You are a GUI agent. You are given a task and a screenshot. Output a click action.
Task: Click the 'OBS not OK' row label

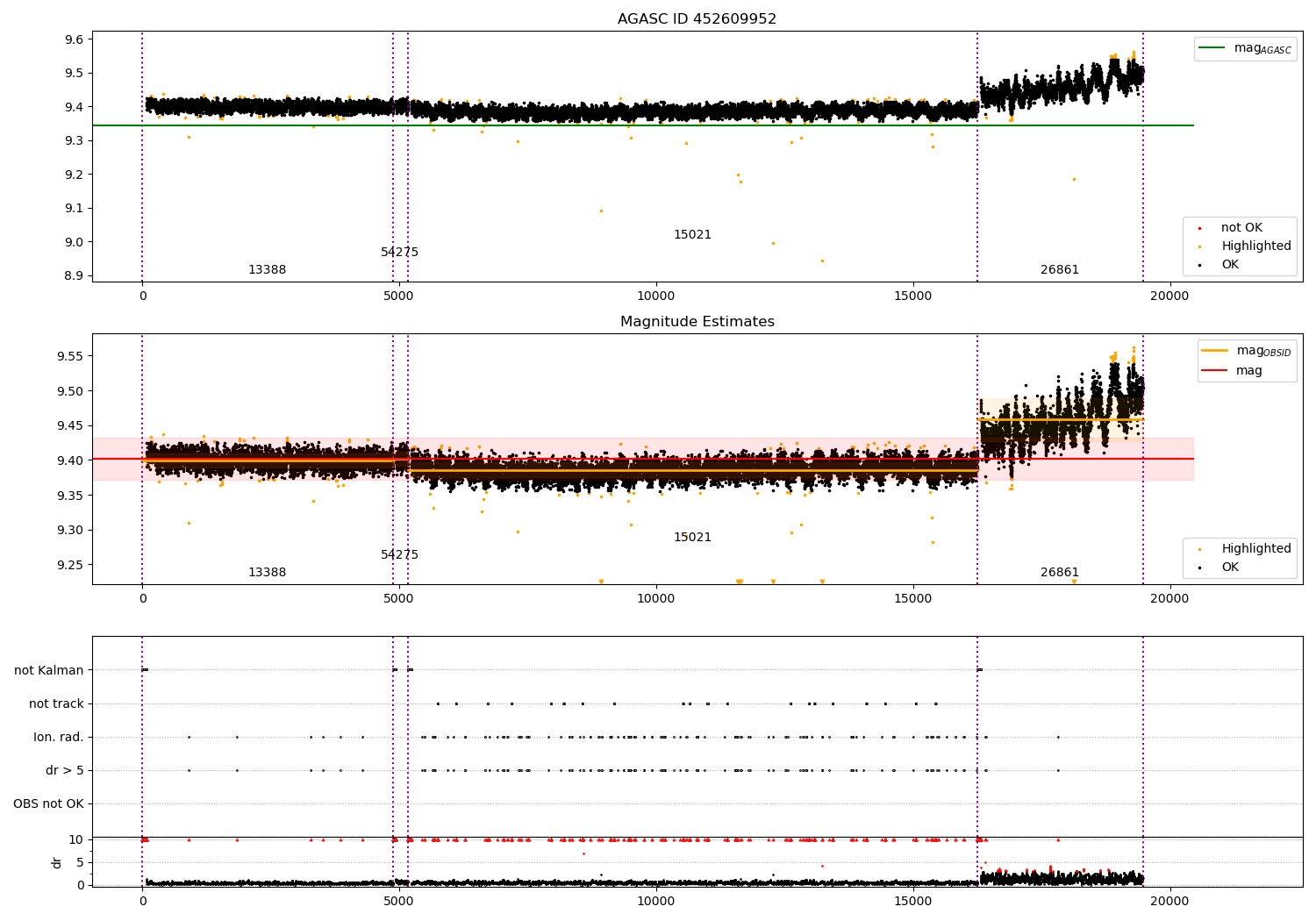pyautogui.click(x=49, y=804)
